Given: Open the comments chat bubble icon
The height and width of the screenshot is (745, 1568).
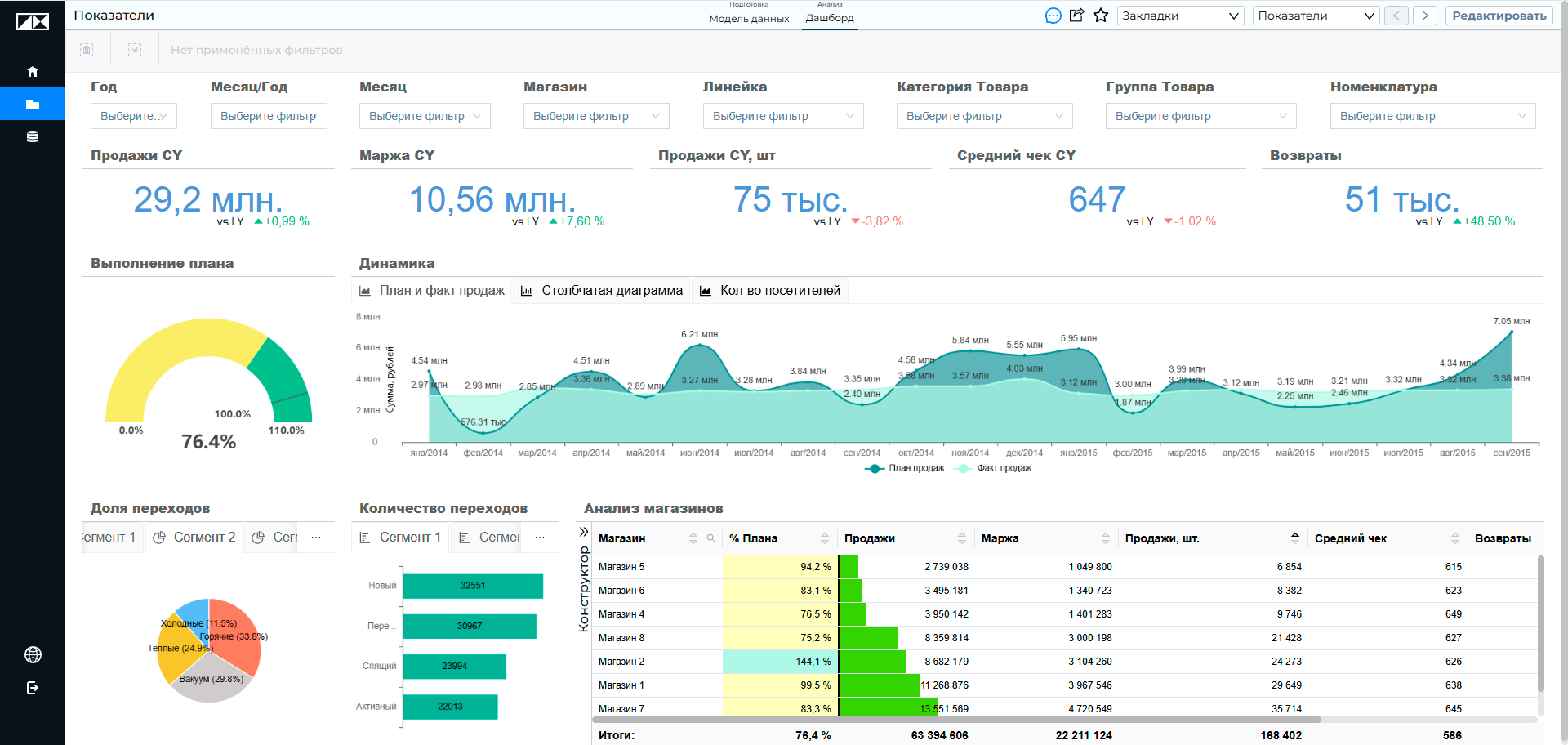Looking at the screenshot, I should coord(1053,16).
